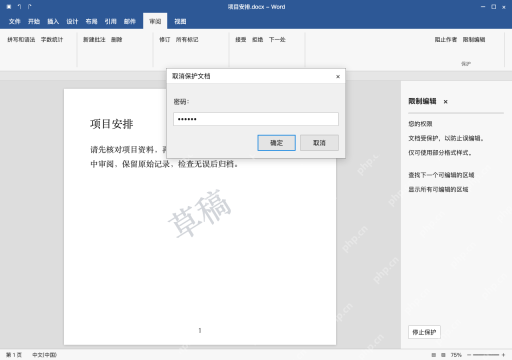512x360 pixels.
Task: Click the redo arrow in quick access toolbar
Action: point(30,7)
